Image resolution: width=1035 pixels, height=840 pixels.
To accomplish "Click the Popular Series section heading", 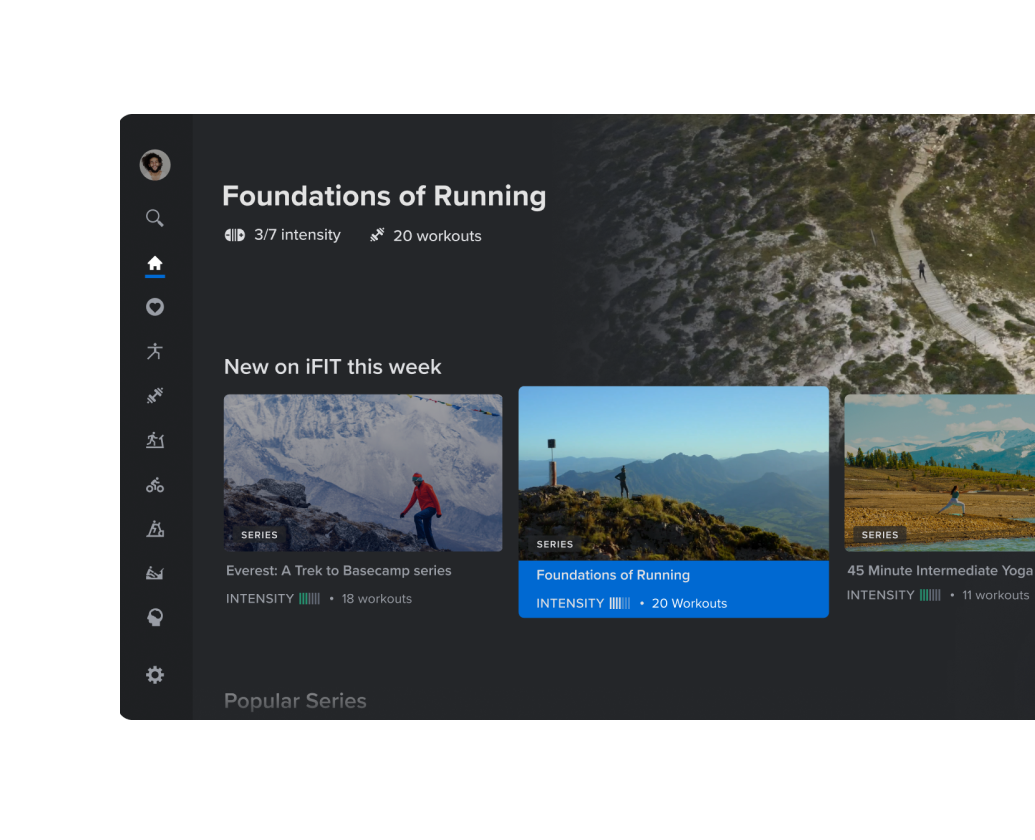I will pyautogui.click(x=295, y=701).
